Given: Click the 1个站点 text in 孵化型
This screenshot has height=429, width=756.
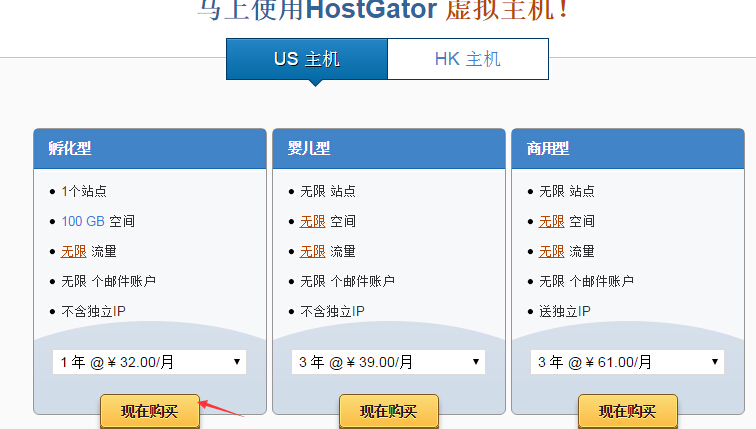Looking at the screenshot, I should pyautogui.click(x=84, y=191).
